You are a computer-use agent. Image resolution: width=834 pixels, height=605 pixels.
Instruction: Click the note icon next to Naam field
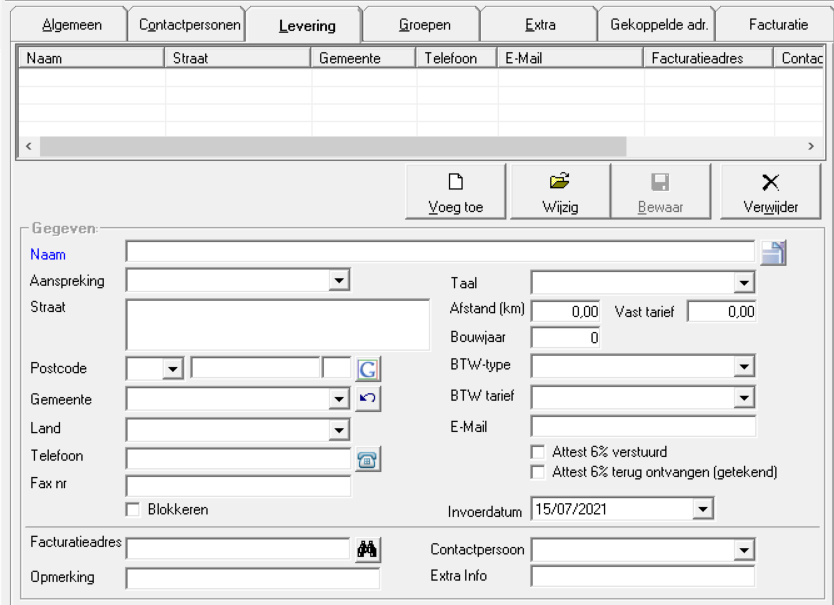coord(773,253)
